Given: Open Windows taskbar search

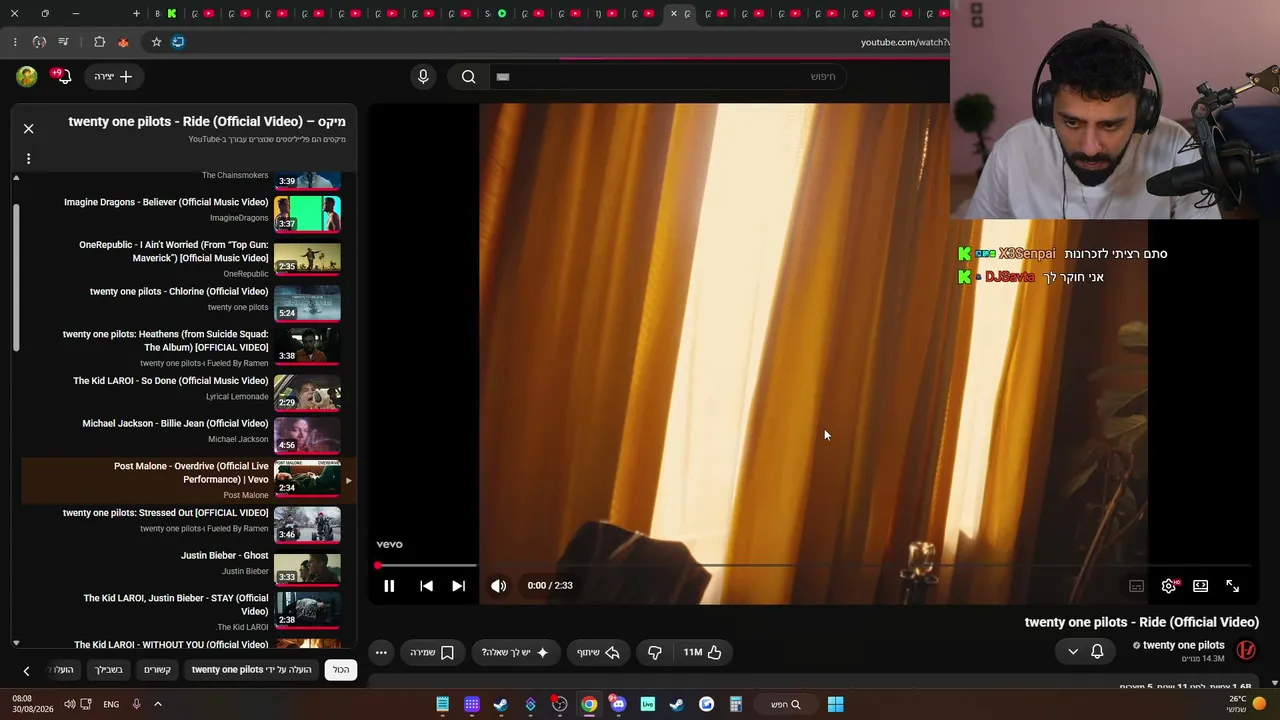Looking at the screenshot, I should (785, 704).
